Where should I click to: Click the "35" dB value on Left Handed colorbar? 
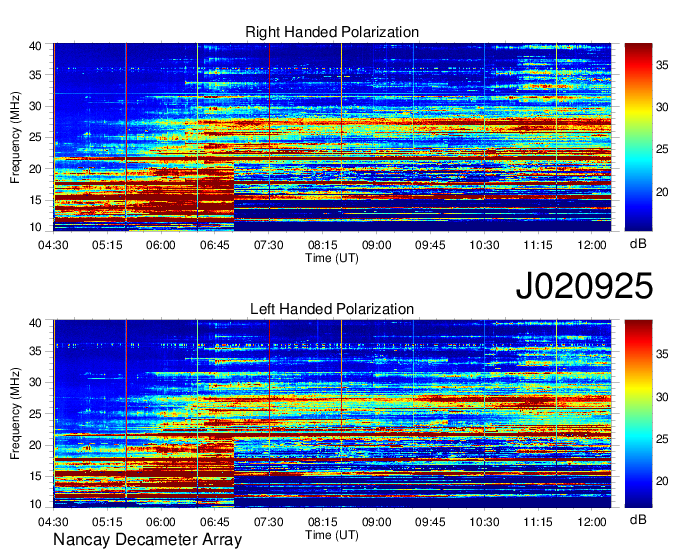[662, 355]
